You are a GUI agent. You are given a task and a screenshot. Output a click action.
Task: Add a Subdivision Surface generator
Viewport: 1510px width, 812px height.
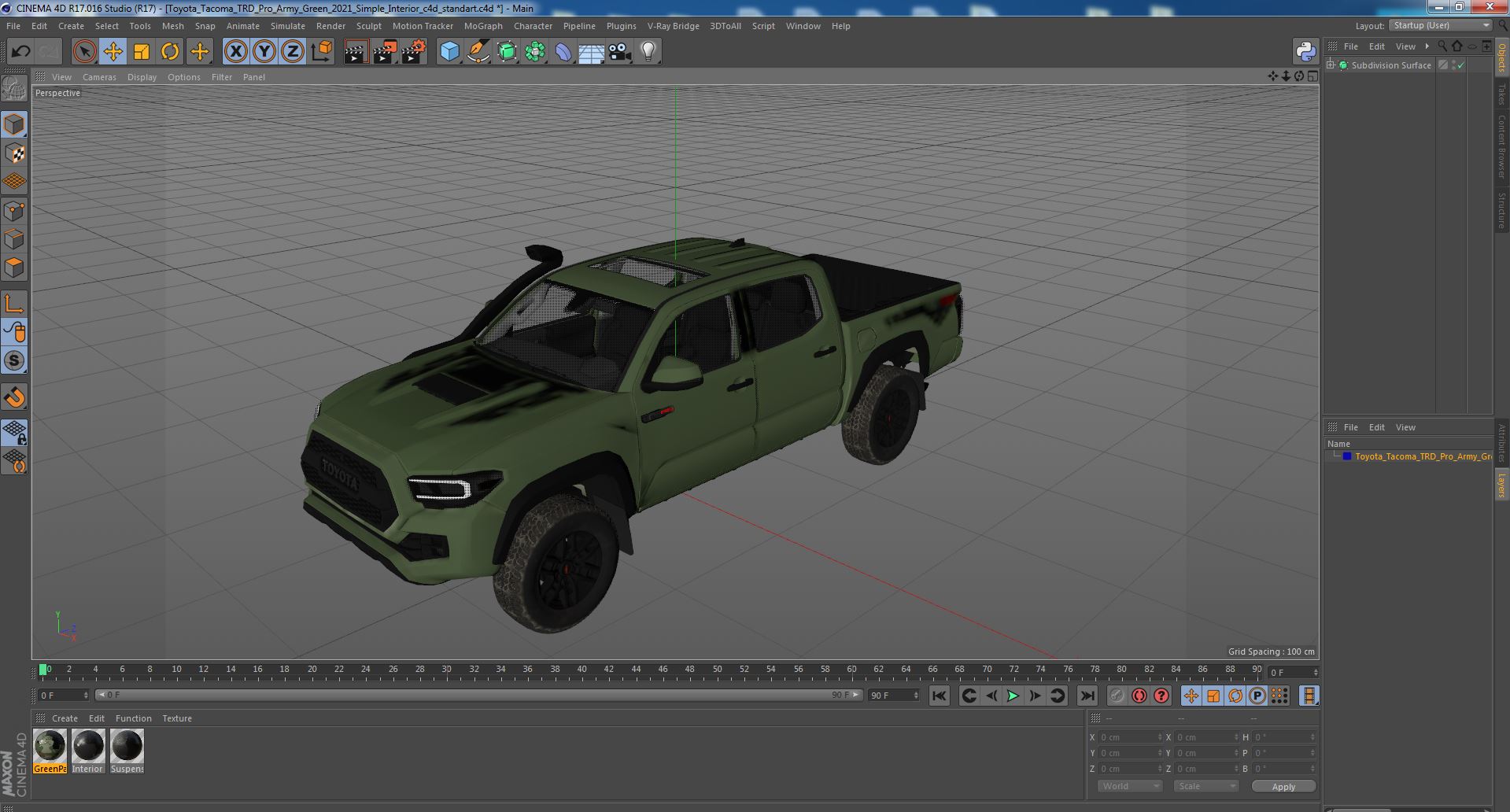pos(507,52)
